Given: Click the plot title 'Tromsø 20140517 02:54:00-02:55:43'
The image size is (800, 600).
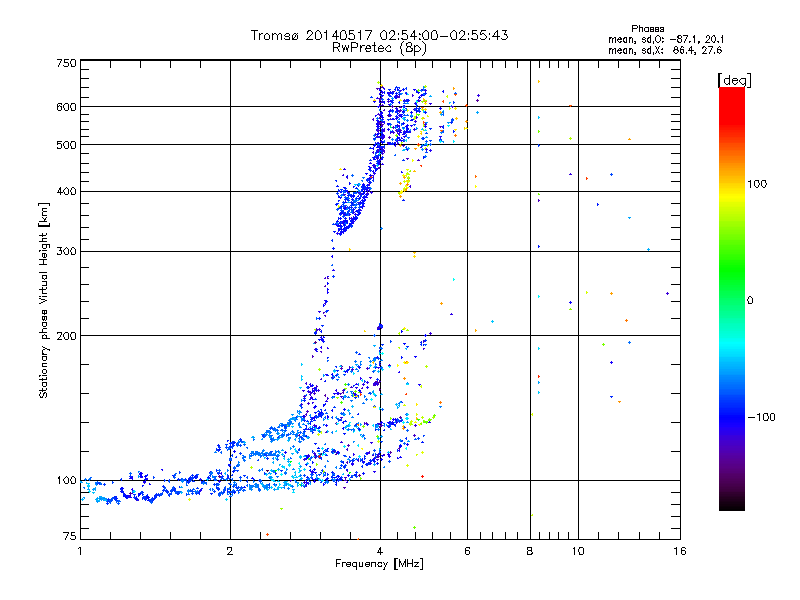Looking at the screenshot, I should point(379,35).
